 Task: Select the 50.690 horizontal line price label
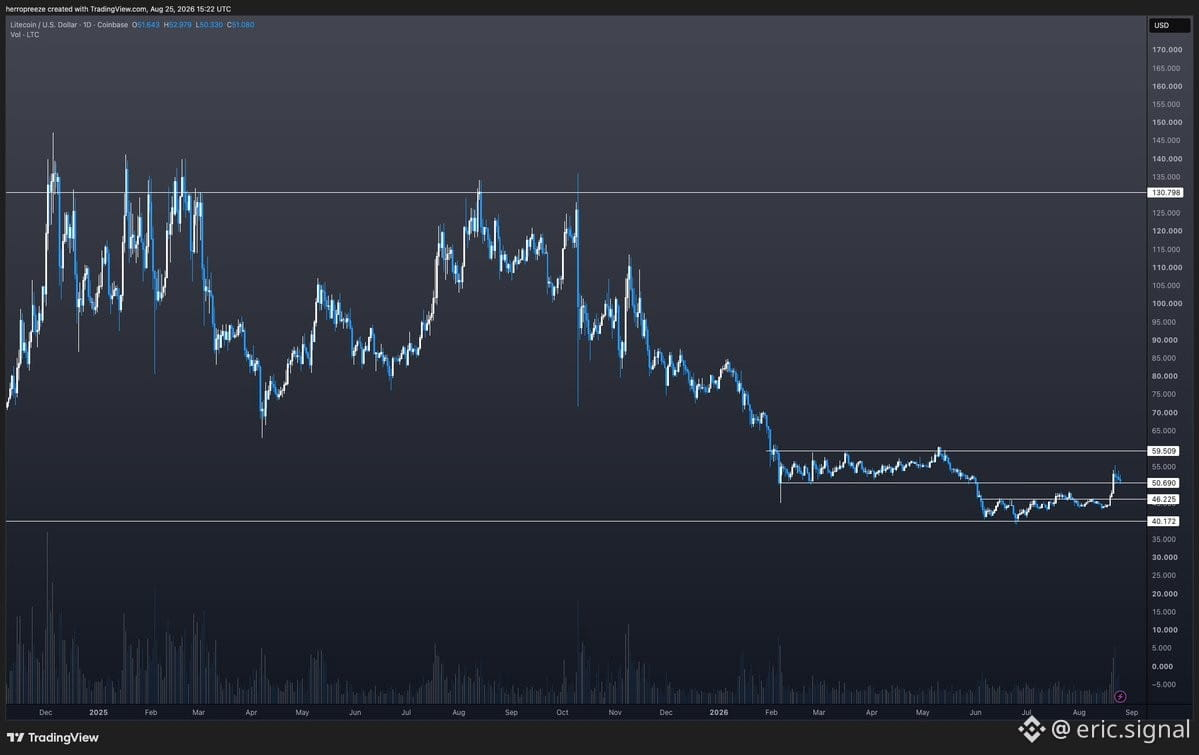tap(1164, 483)
